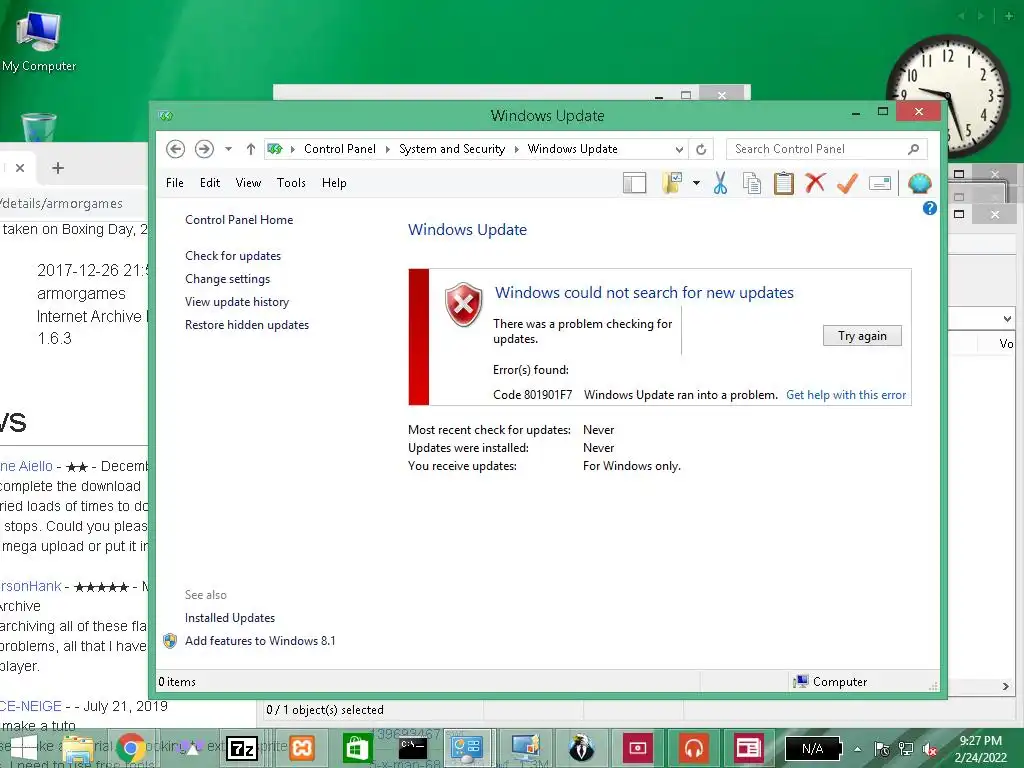The height and width of the screenshot is (768, 1024).
Task: Click the Paste clipboard icon
Action: (x=784, y=184)
